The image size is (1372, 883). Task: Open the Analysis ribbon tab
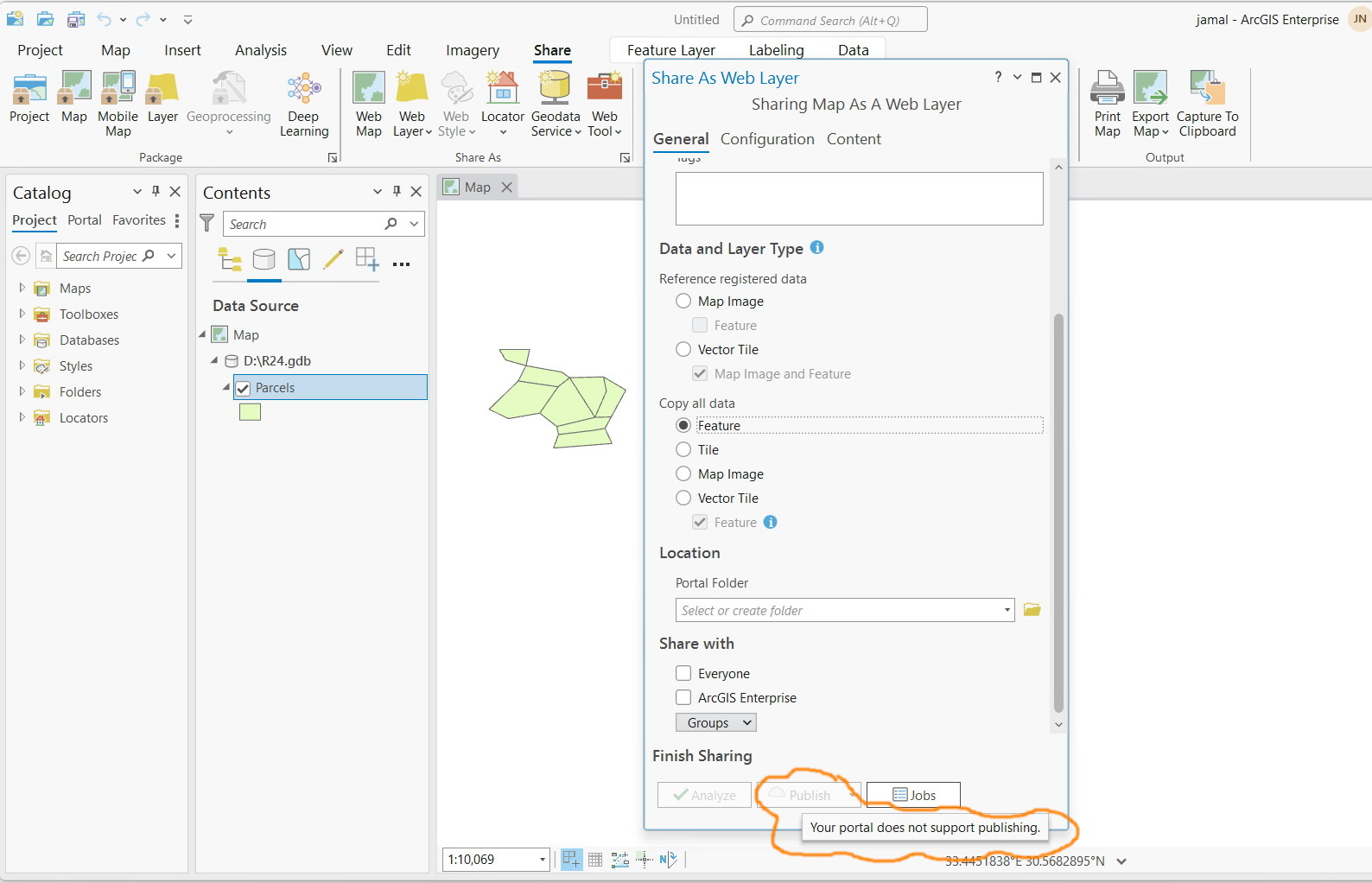[x=260, y=50]
